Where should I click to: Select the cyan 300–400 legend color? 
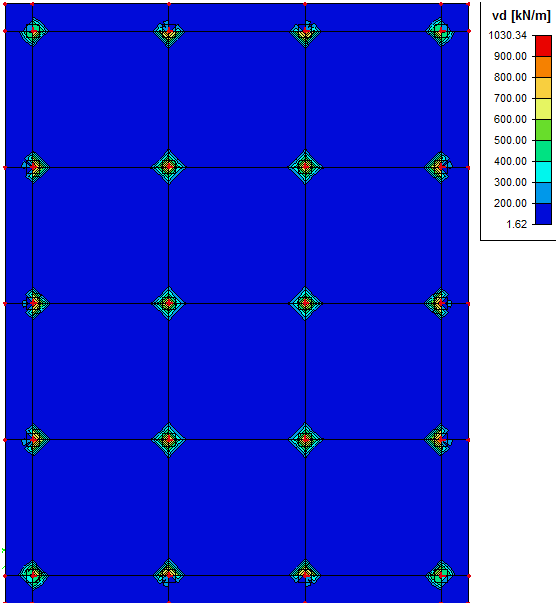[x=543, y=172]
